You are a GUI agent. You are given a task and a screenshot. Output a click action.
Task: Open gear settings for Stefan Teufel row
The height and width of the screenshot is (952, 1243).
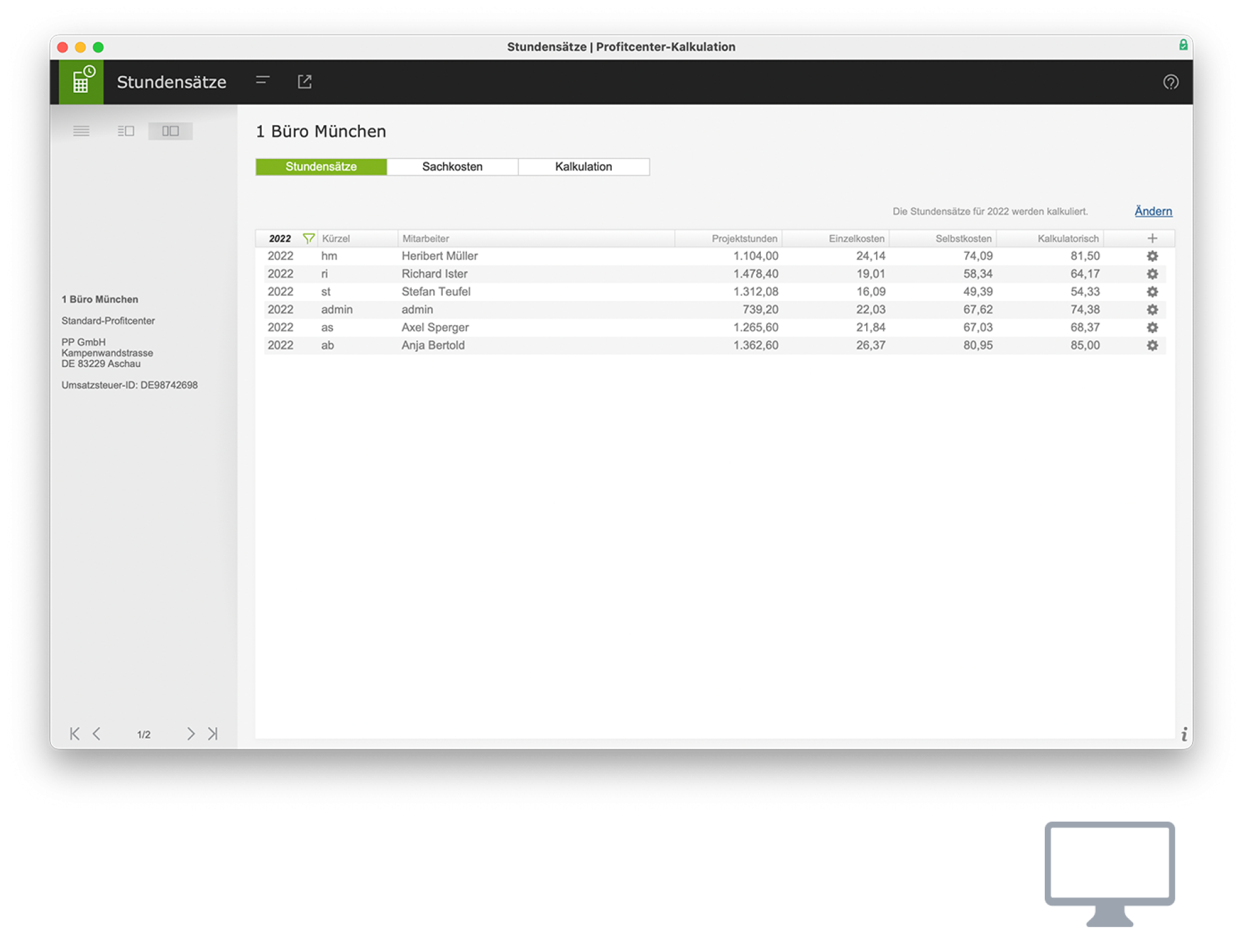click(x=1152, y=291)
